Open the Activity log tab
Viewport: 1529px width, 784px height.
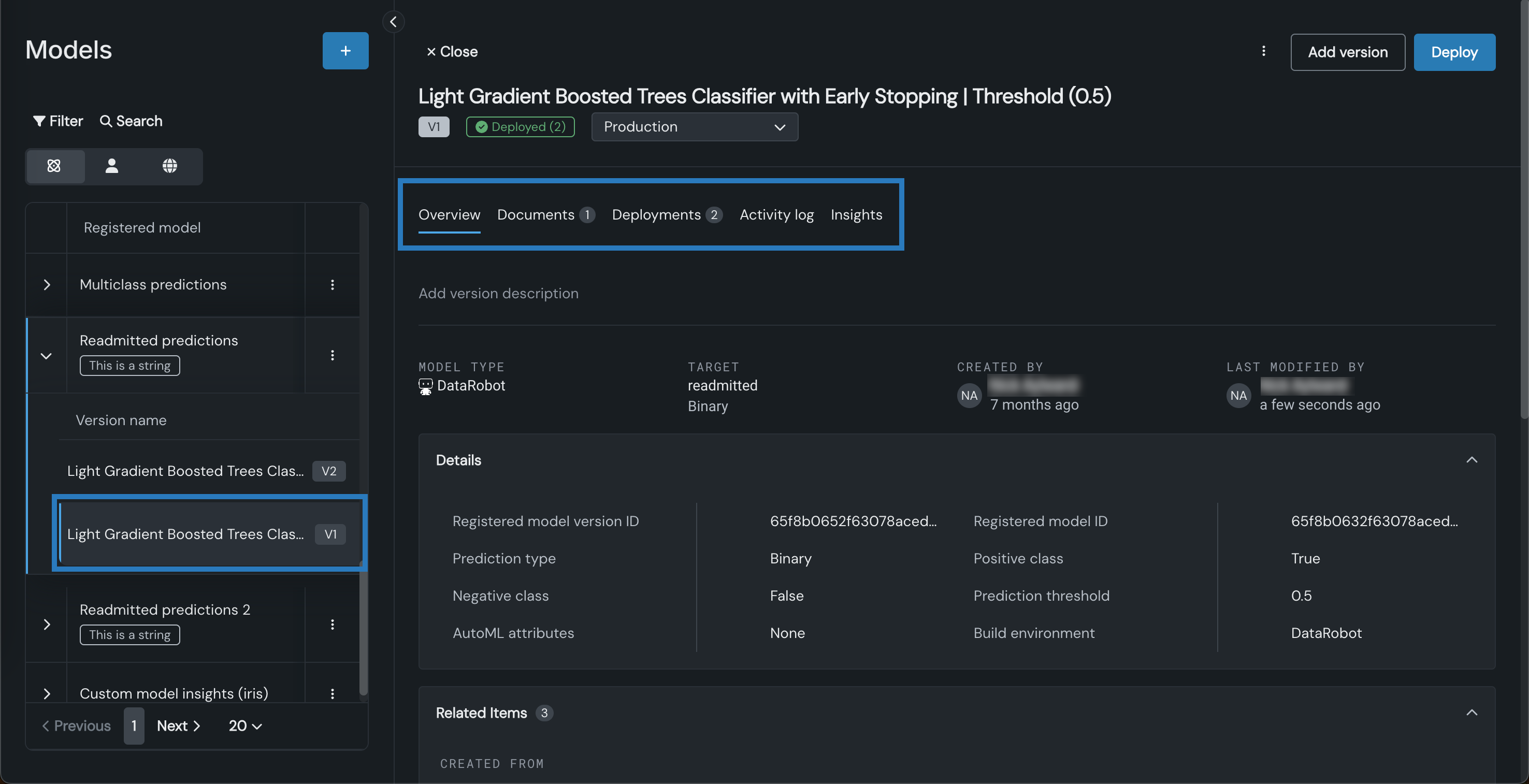776,215
